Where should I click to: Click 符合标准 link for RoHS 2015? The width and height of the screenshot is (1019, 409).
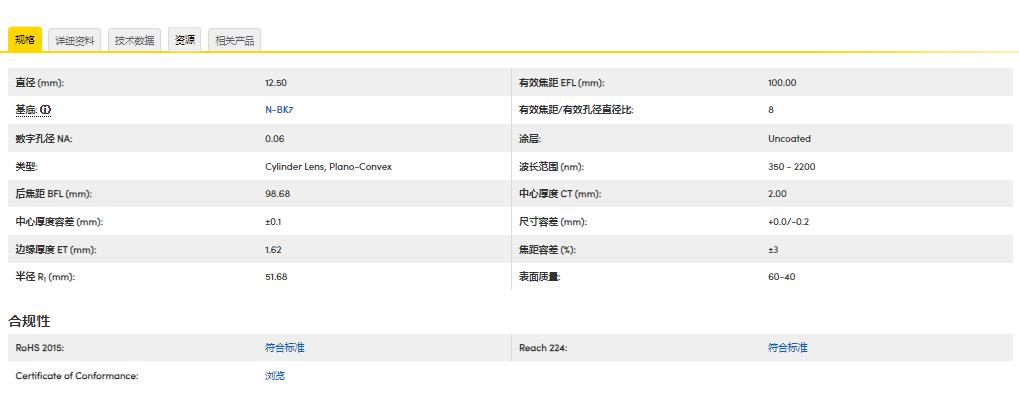(x=284, y=348)
